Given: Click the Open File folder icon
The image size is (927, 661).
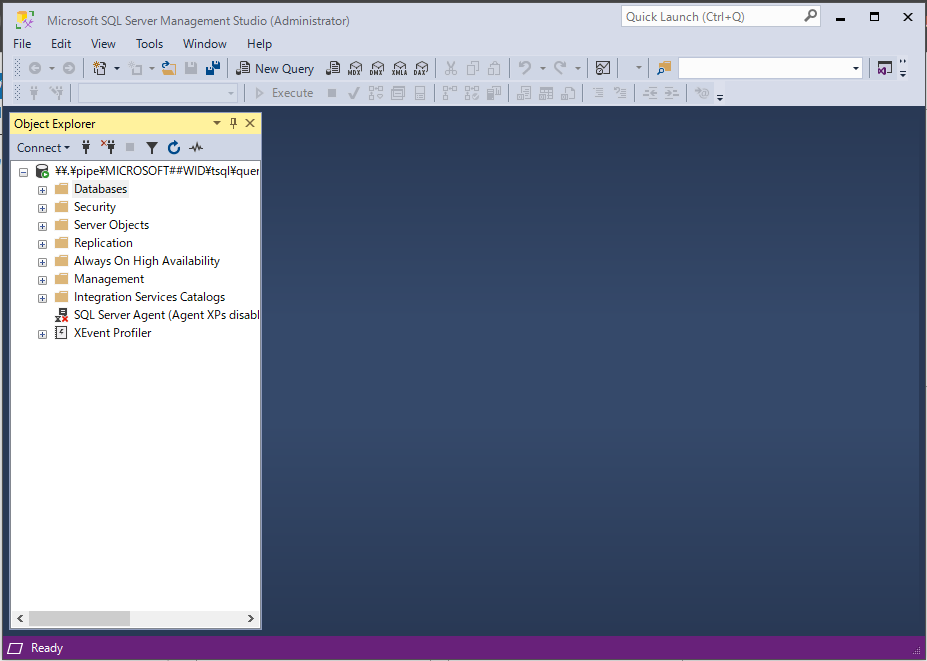Looking at the screenshot, I should (169, 68).
